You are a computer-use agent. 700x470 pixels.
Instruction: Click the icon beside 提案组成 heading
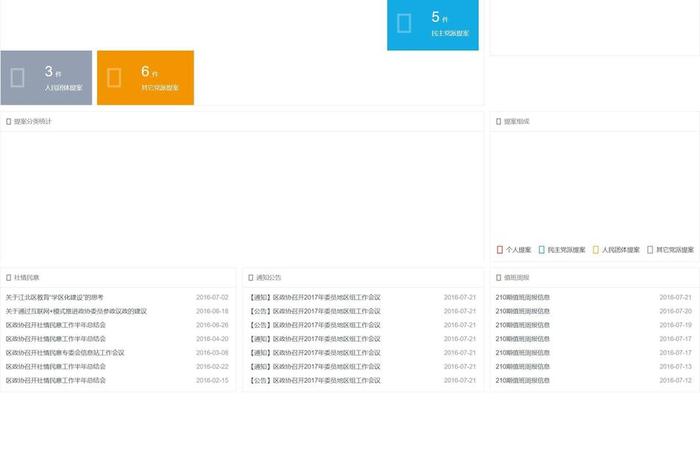(x=499, y=121)
